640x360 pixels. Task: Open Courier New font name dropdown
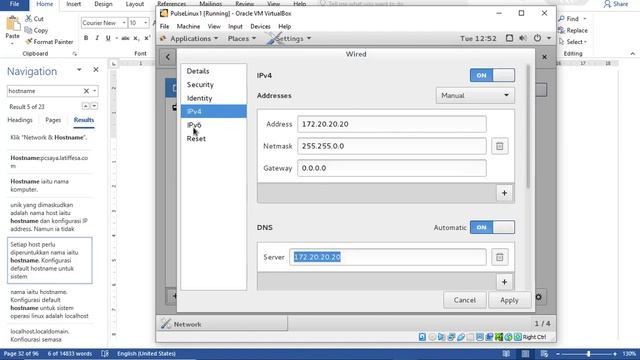124,23
